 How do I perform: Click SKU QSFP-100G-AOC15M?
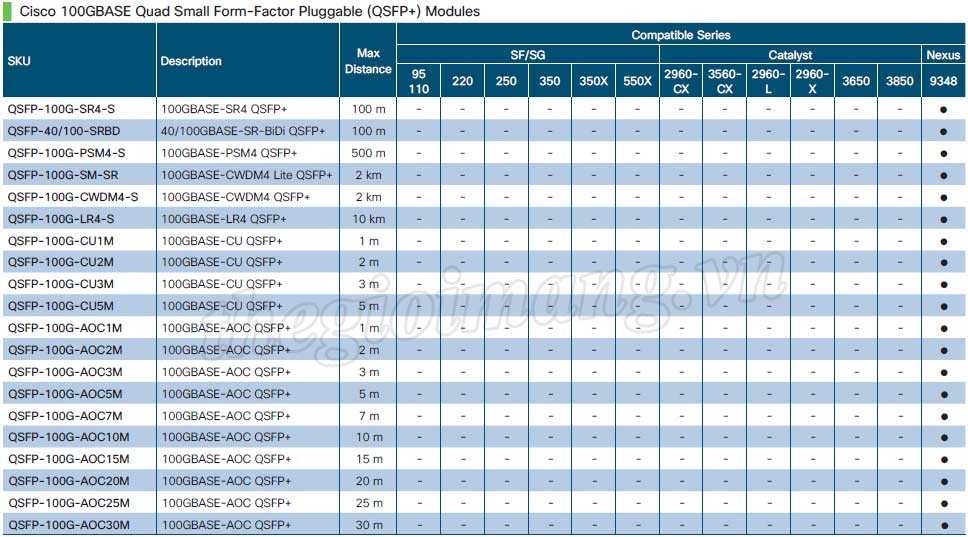(x=69, y=459)
